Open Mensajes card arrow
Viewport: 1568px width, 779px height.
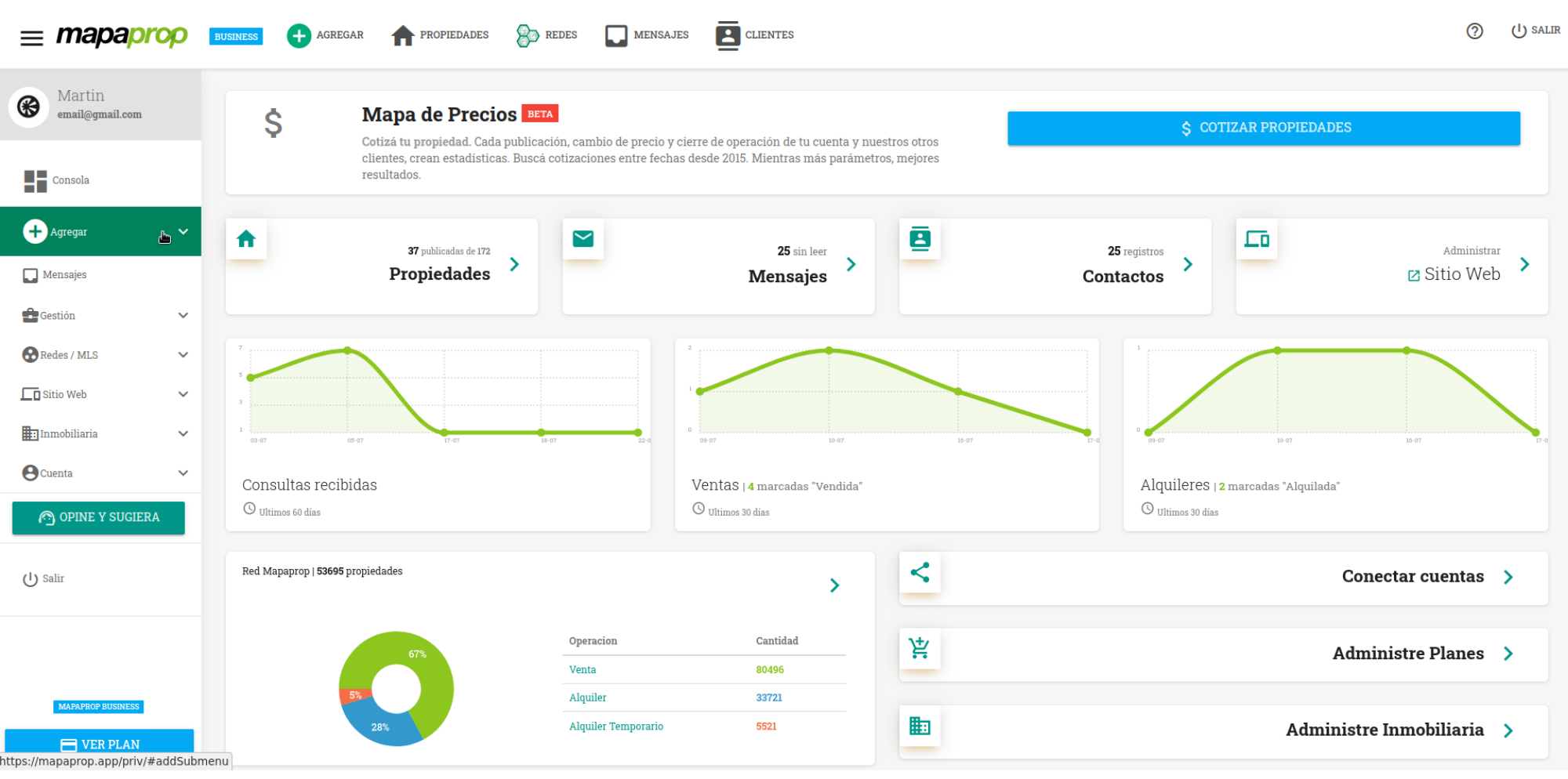(x=851, y=264)
